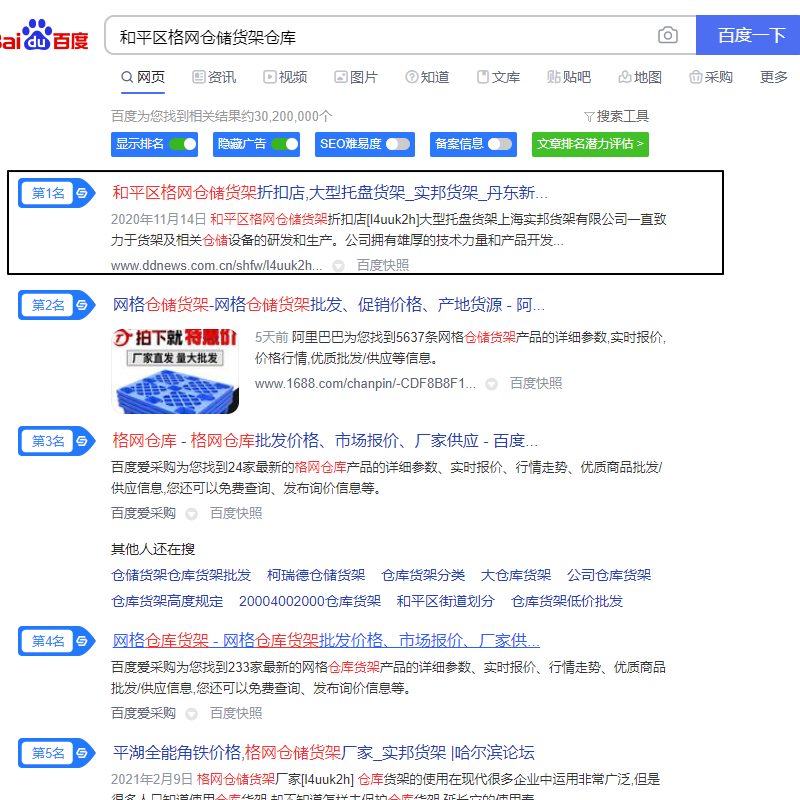800x800 pixels.
Task: Enable the SEO难易度 switch
Action: [x=398, y=144]
